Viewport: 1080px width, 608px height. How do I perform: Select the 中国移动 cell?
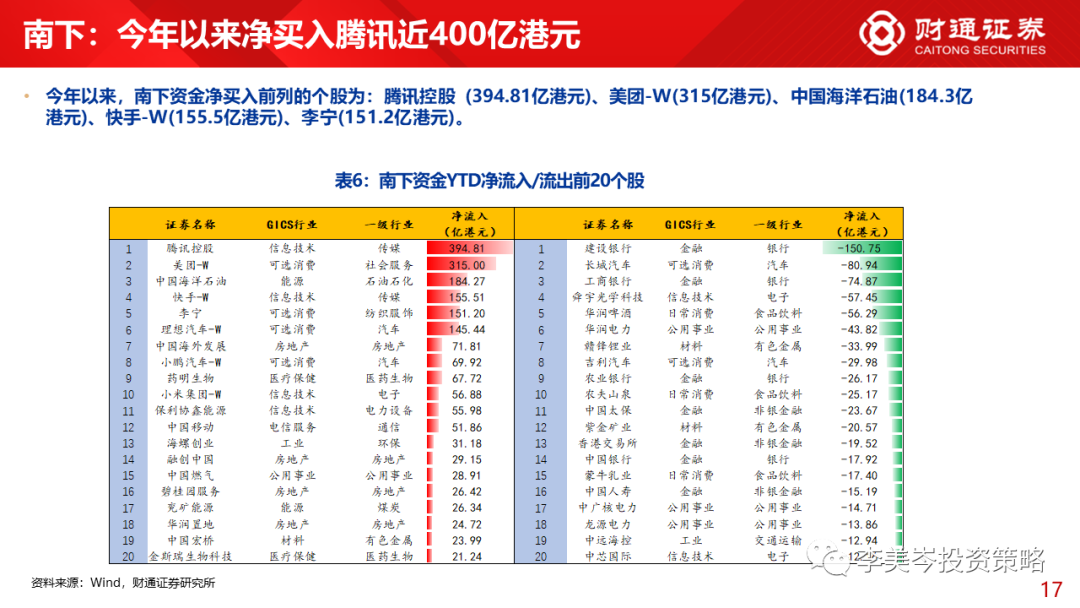click(x=190, y=427)
